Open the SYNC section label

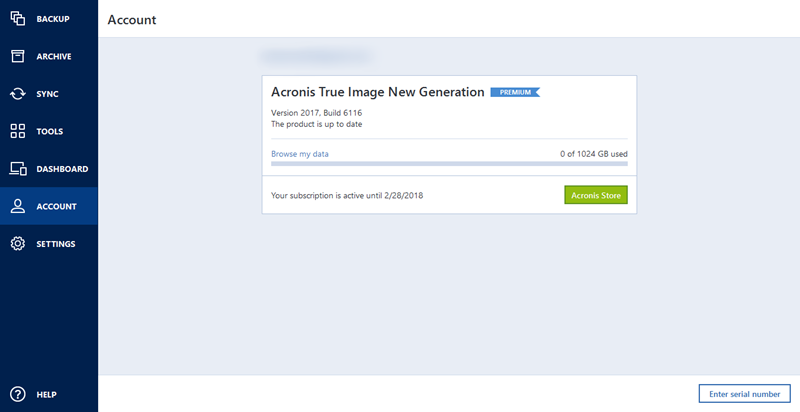48,94
